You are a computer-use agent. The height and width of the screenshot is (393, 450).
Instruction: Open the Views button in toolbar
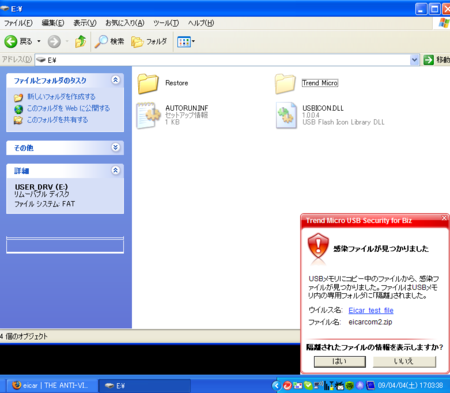tap(184, 42)
